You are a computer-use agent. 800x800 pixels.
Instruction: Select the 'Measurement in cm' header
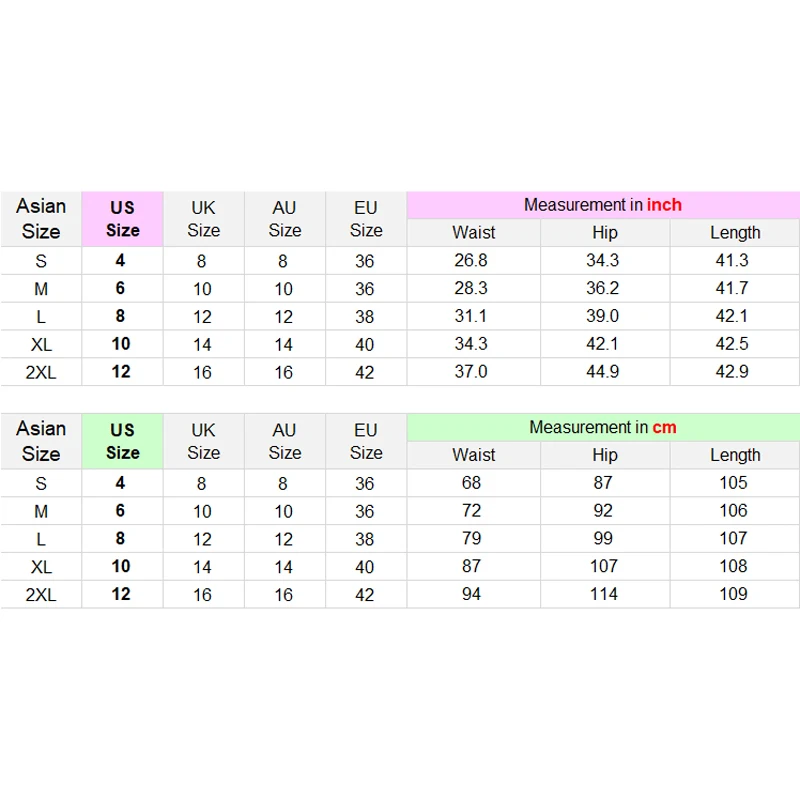coord(603,428)
